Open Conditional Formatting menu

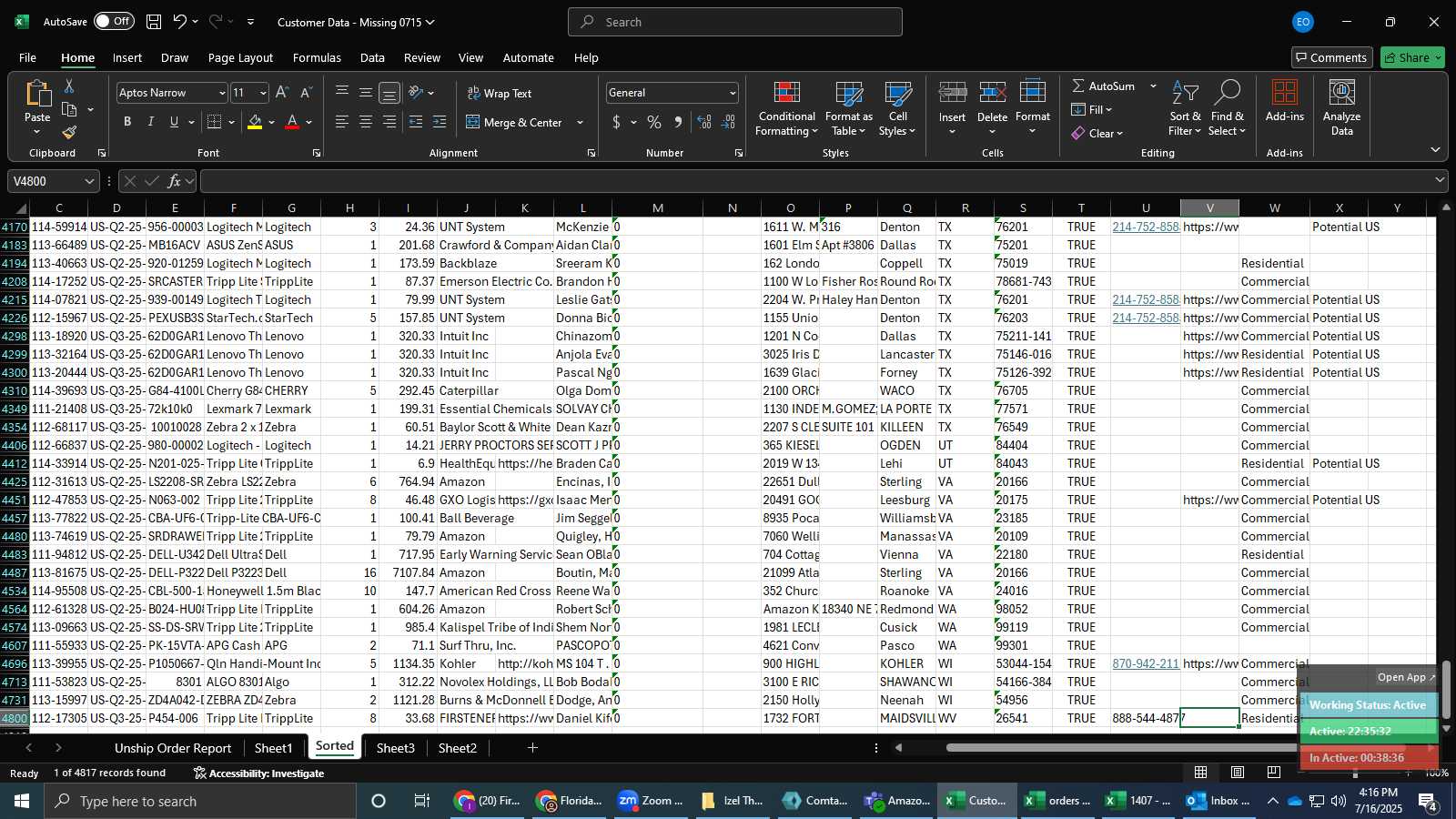(787, 109)
